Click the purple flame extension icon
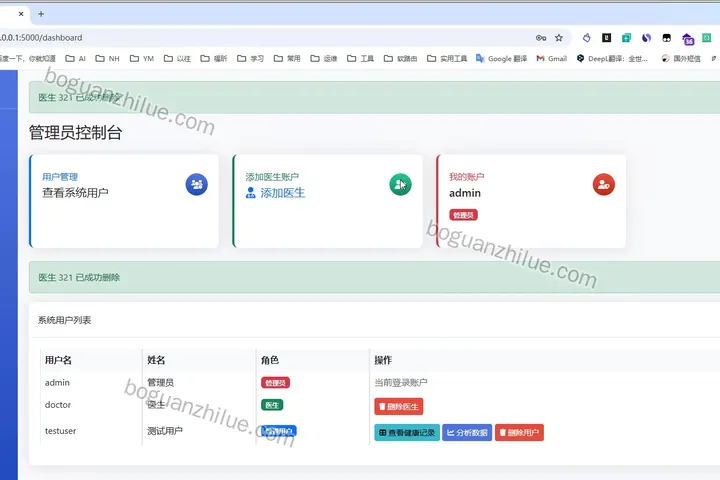The width and height of the screenshot is (720, 480). click(586, 38)
